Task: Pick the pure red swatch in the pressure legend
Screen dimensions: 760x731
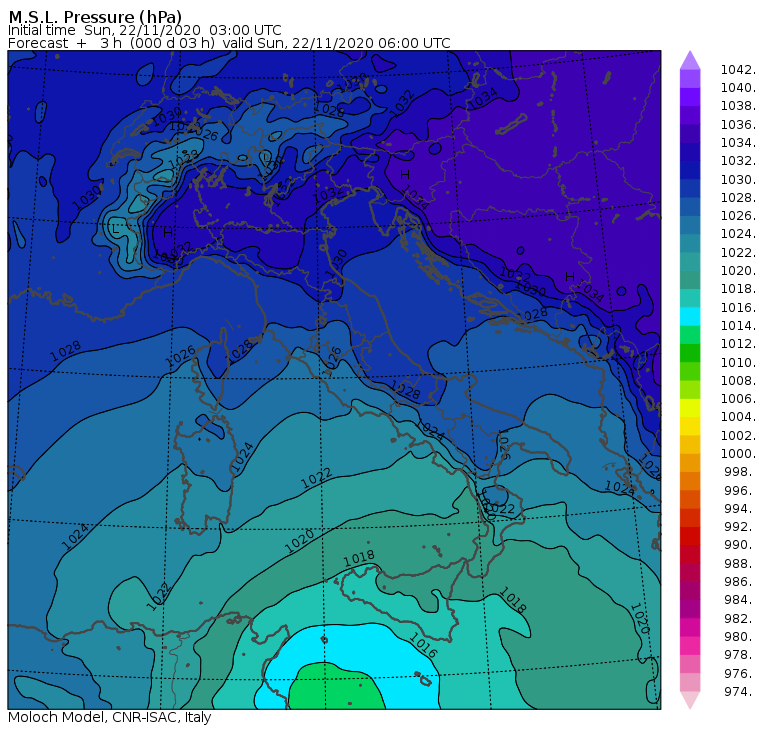Action: [x=690, y=536]
